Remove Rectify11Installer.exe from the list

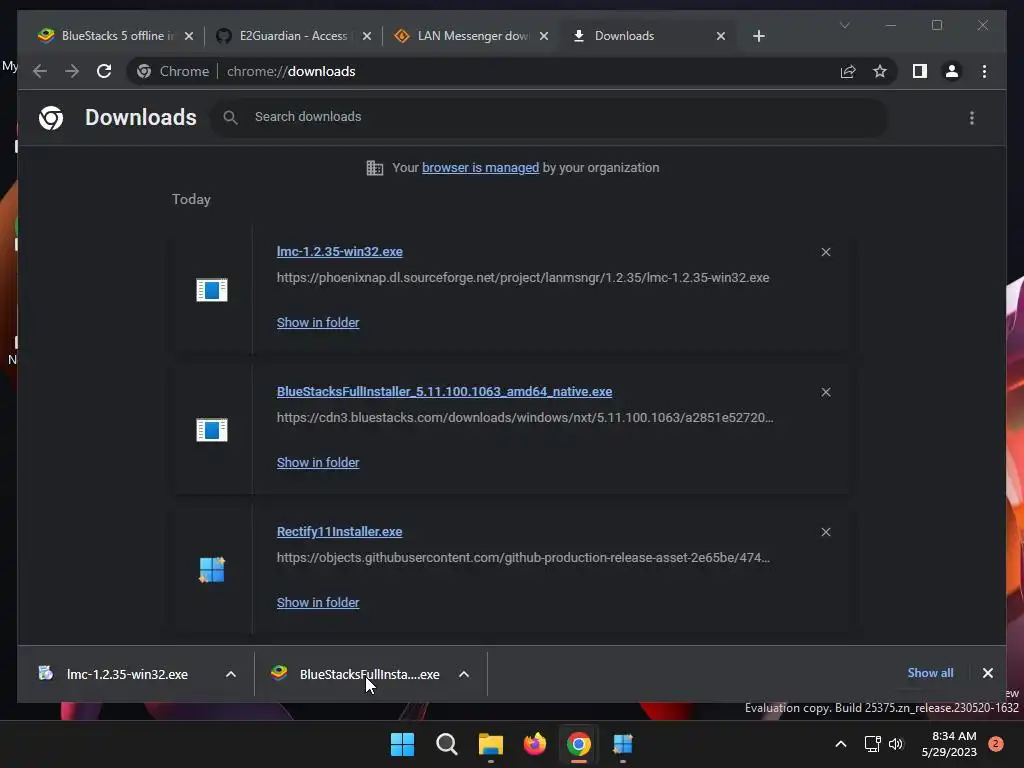[826, 532]
